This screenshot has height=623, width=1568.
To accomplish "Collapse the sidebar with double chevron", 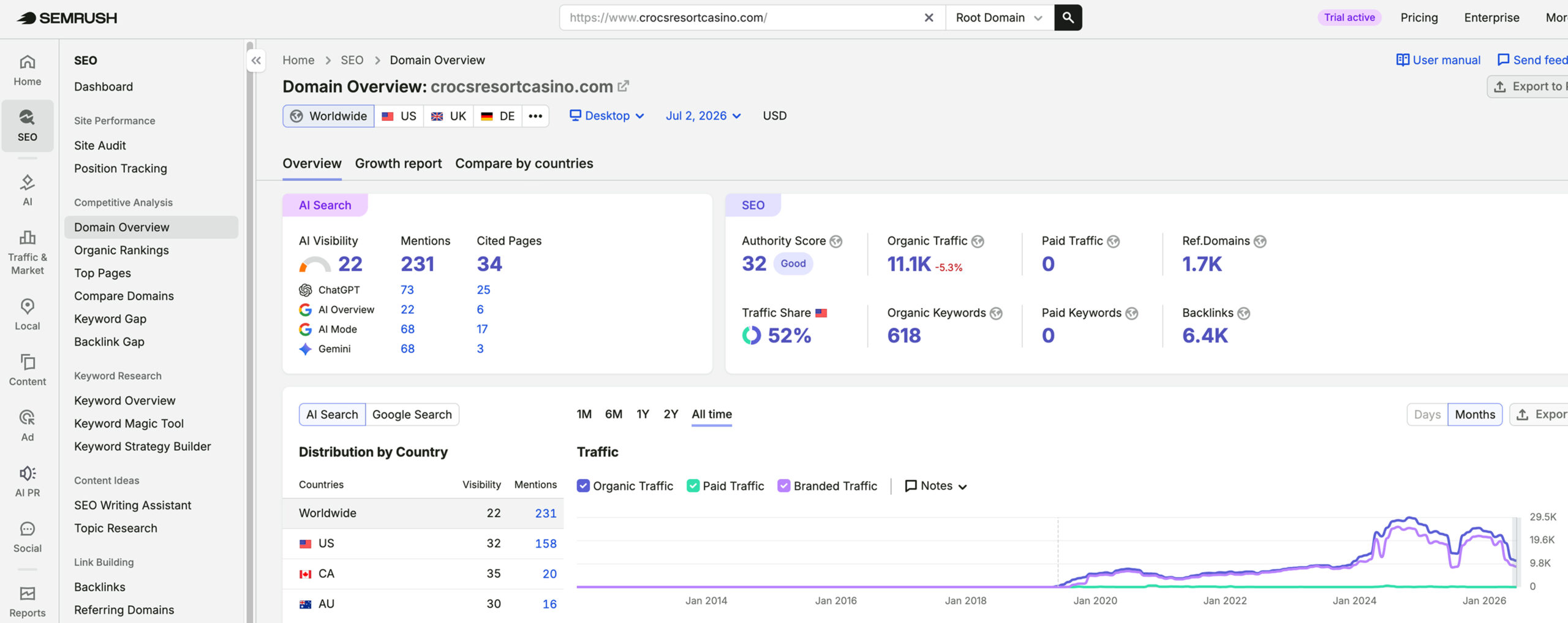I will (256, 60).
